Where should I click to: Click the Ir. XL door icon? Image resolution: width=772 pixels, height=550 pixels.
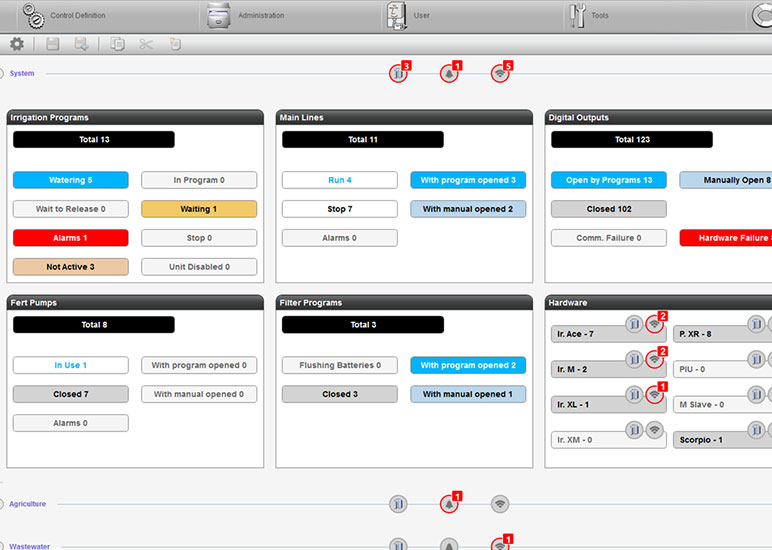coord(634,394)
